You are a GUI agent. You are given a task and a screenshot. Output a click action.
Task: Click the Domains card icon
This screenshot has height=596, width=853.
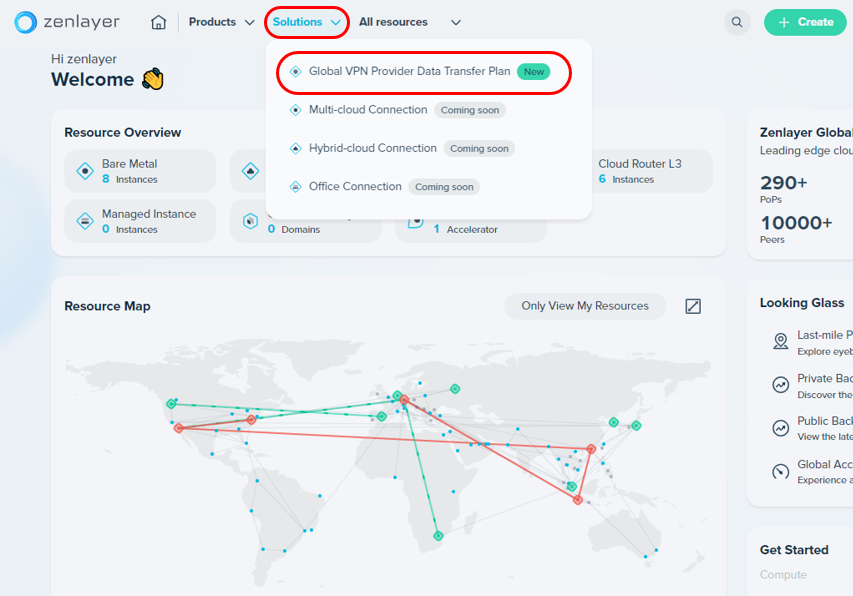(x=250, y=221)
